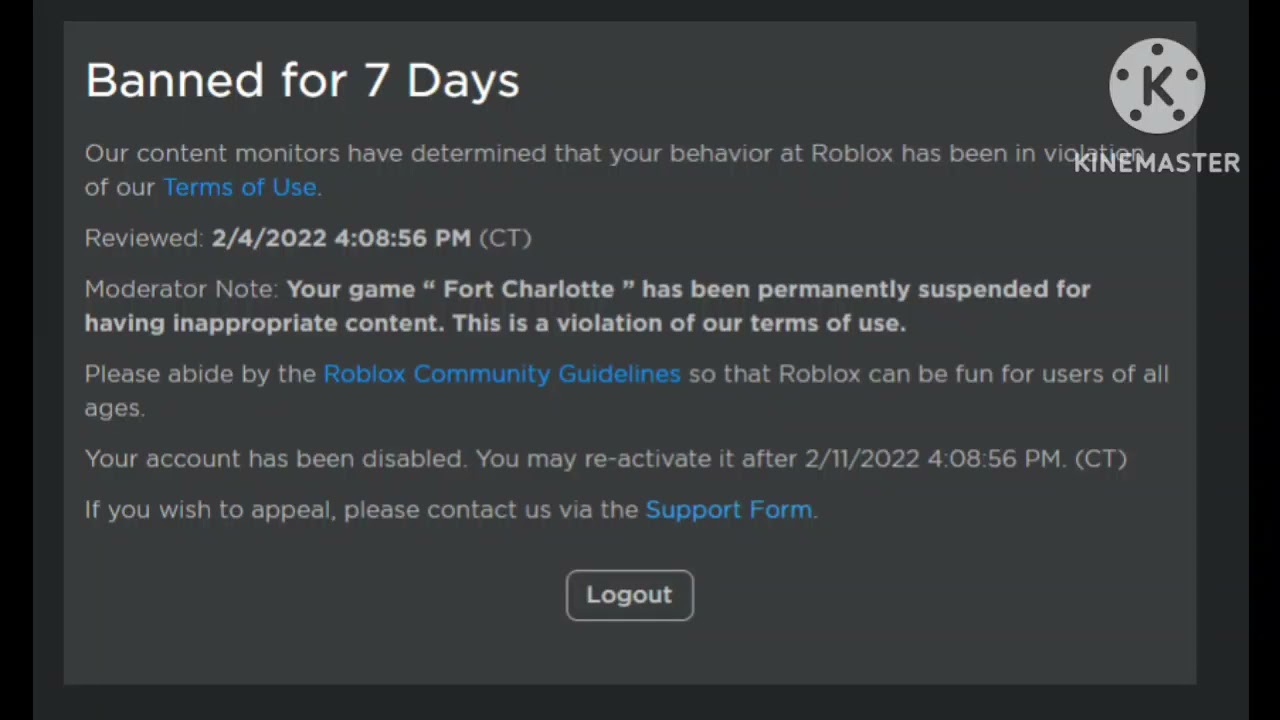Click the bold "violation of our terms of use" text

[730, 323]
